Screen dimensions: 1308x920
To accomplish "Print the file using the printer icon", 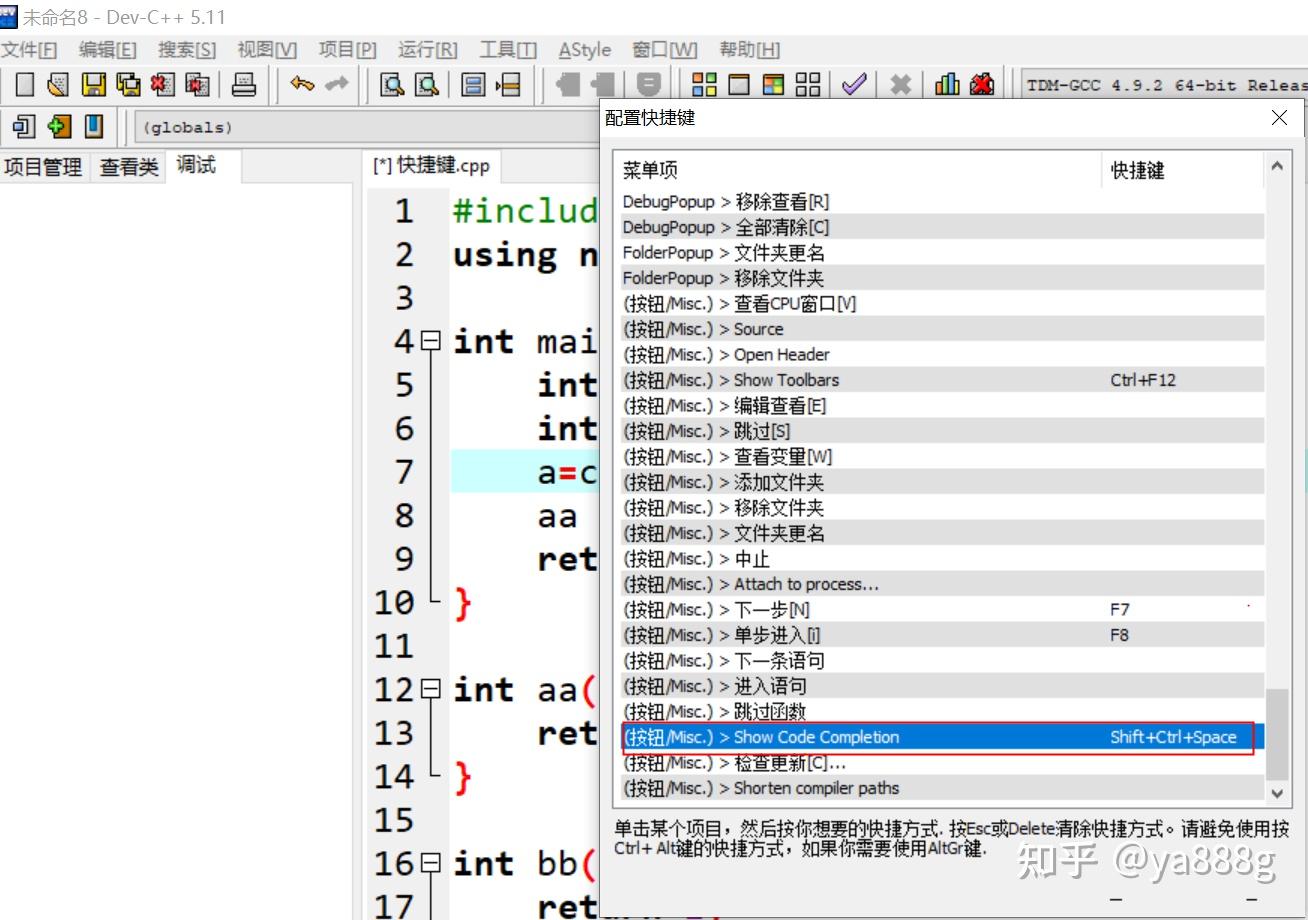I will coord(244,85).
